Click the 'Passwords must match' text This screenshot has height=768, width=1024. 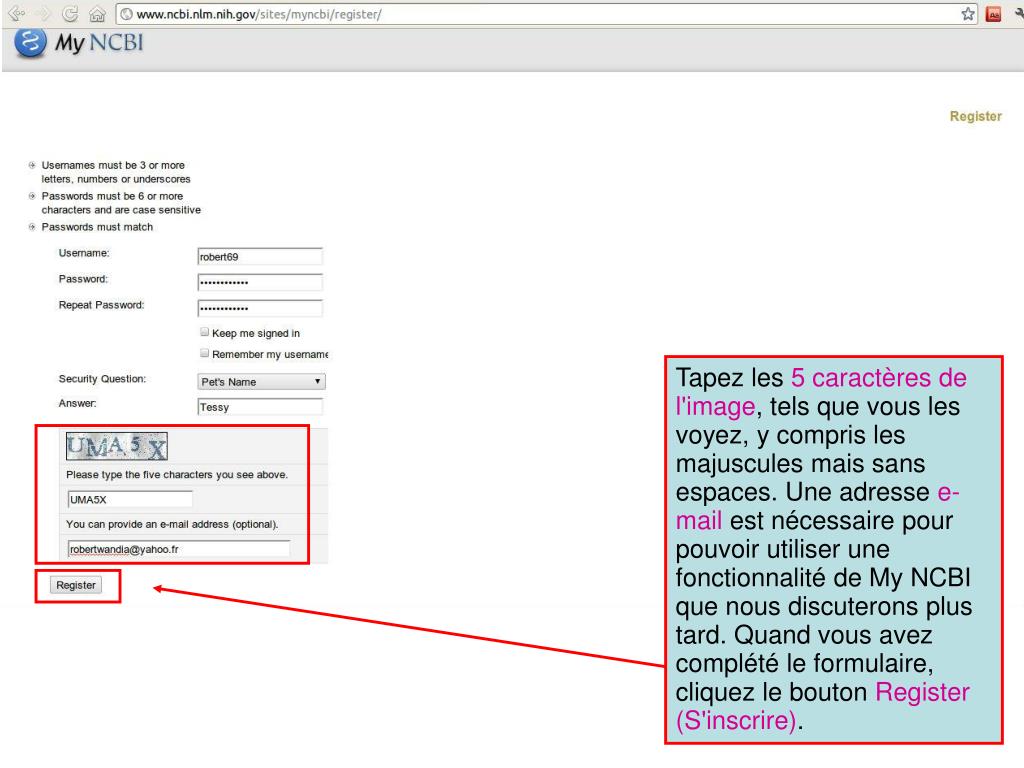(x=97, y=227)
